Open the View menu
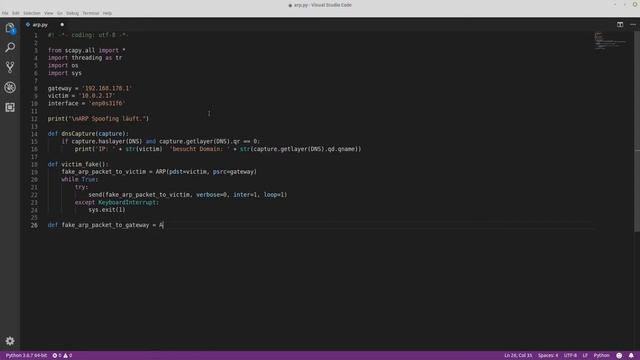640x360 pixels. point(48,13)
